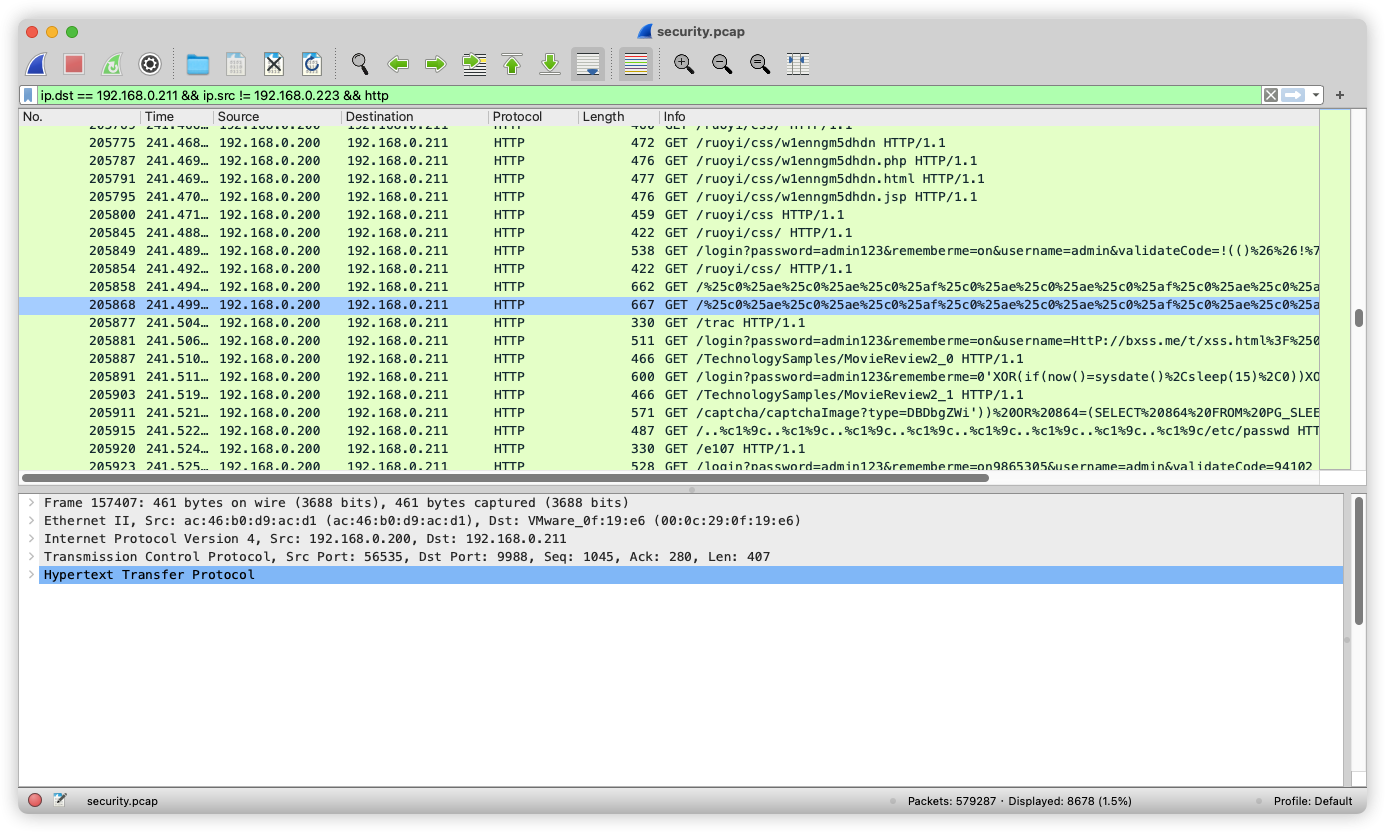Click Profile: Default in status bar

click(x=1313, y=801)
